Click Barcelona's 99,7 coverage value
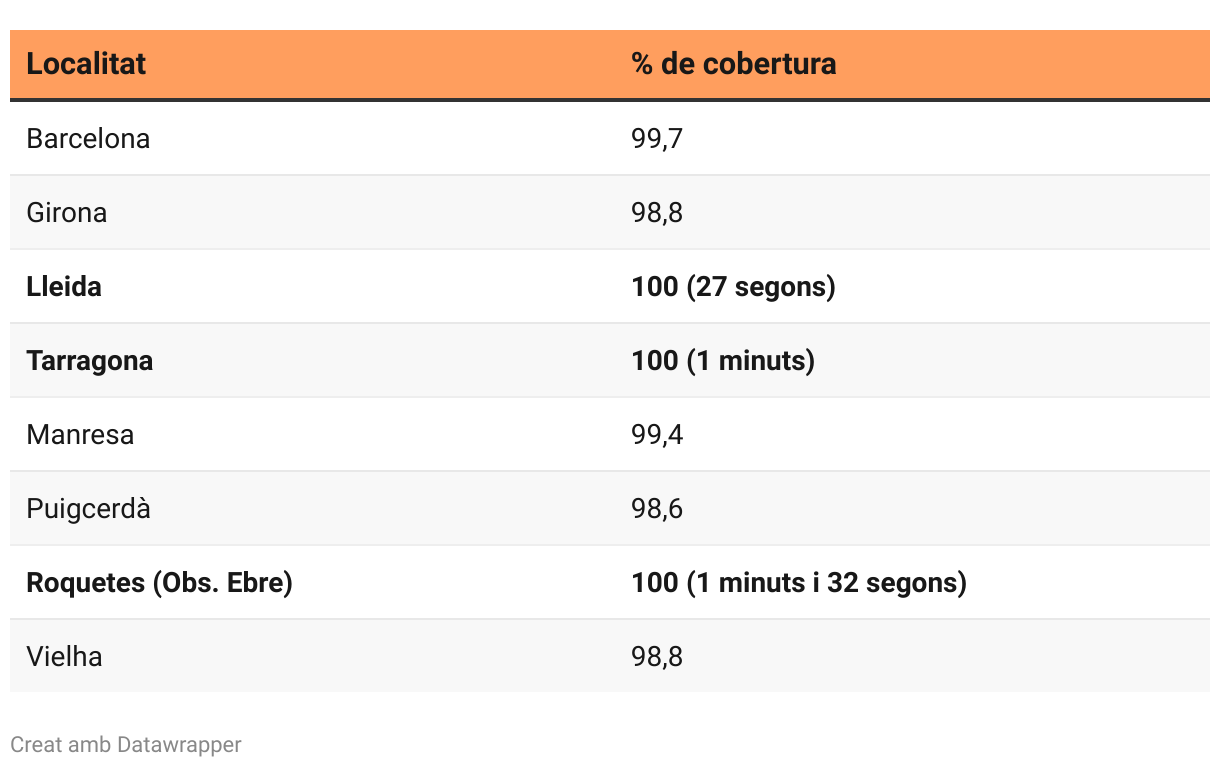 click(x=657, y=138)
